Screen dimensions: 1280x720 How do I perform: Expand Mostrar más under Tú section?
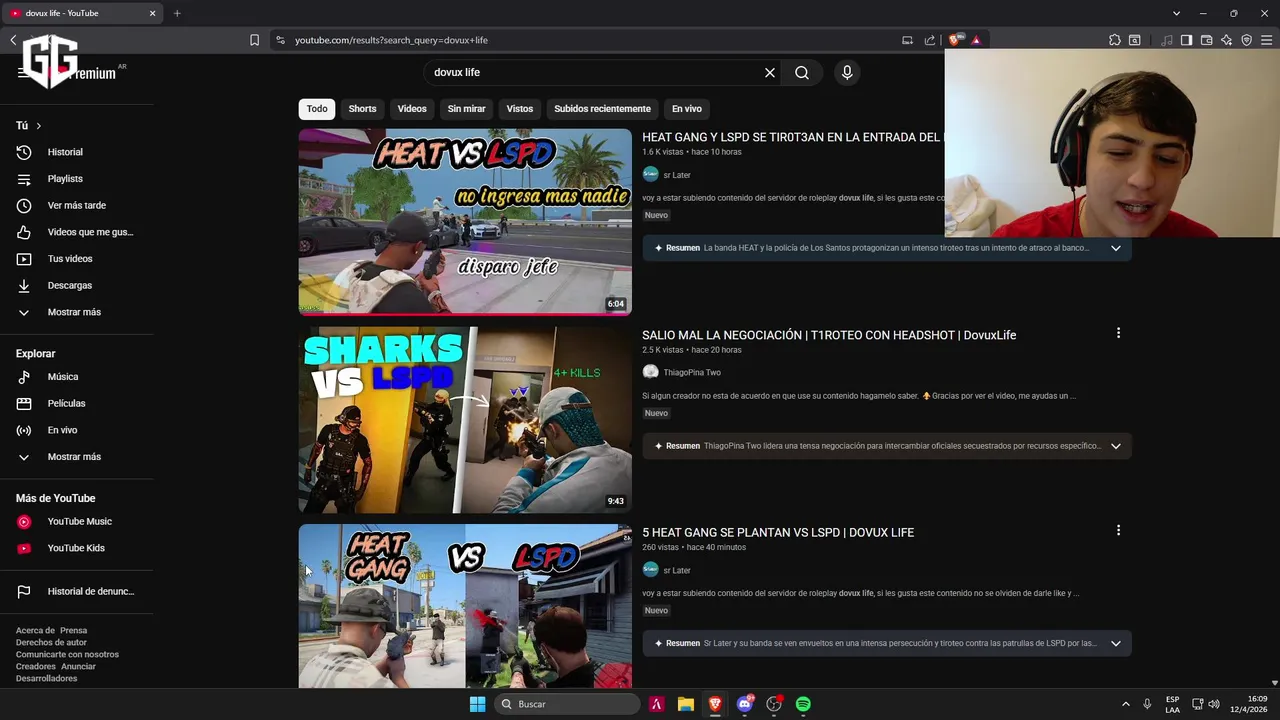point(74,312)
